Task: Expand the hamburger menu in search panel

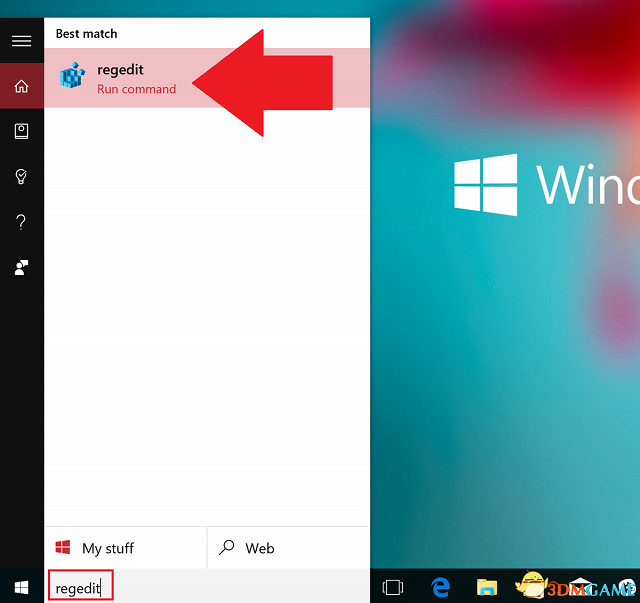Action: pos(21,41)
